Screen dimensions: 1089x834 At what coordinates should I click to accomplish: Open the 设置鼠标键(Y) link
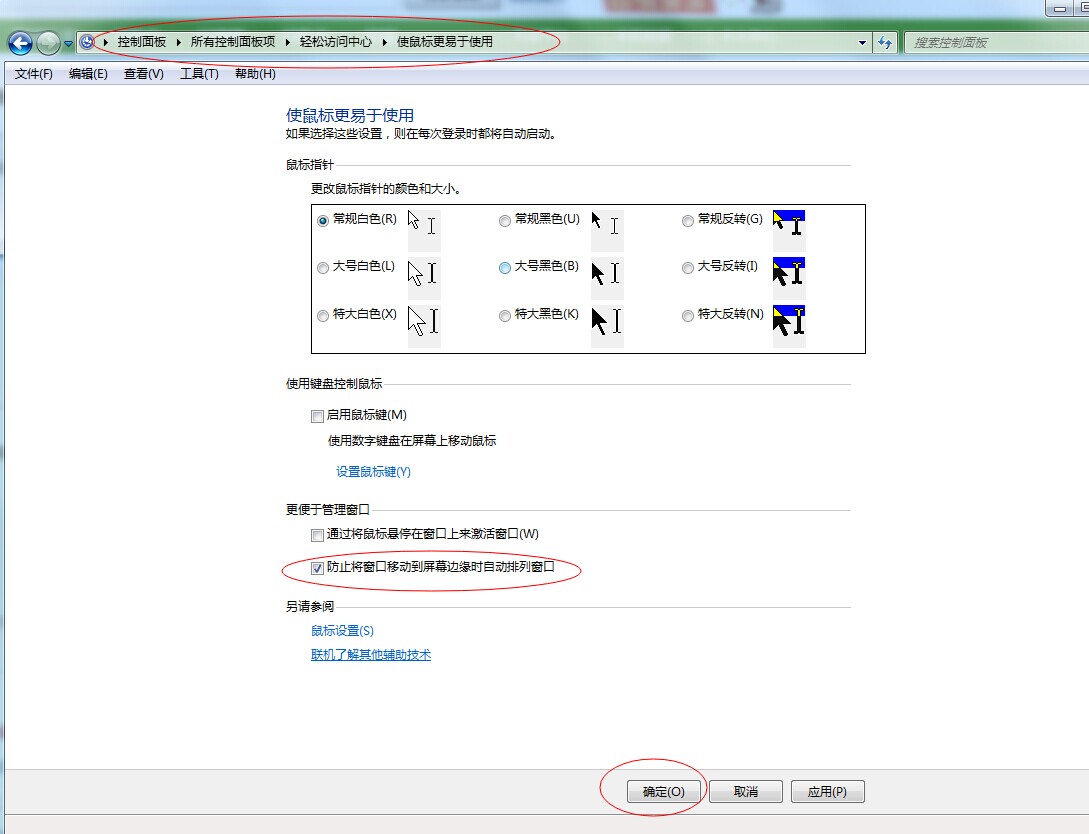374,472
